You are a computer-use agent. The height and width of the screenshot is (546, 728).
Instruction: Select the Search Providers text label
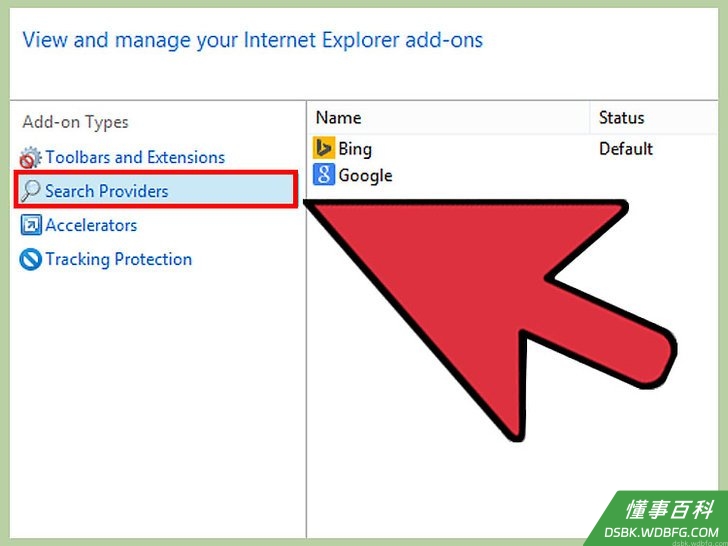pyautogui.click(x=107, y=191)
